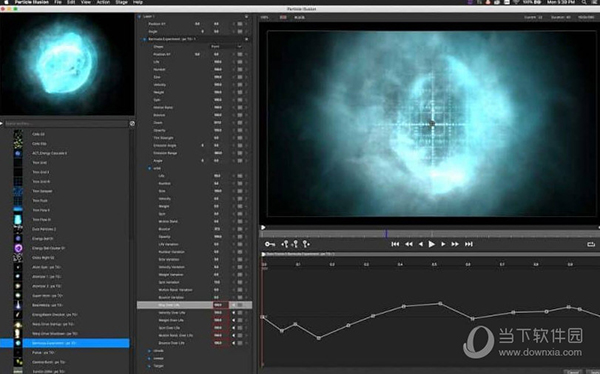The width and height of the screenshot is (600, 374).
Task: Click the speaker-like icon in Spin Over Life row
Action: coord(233,328)
